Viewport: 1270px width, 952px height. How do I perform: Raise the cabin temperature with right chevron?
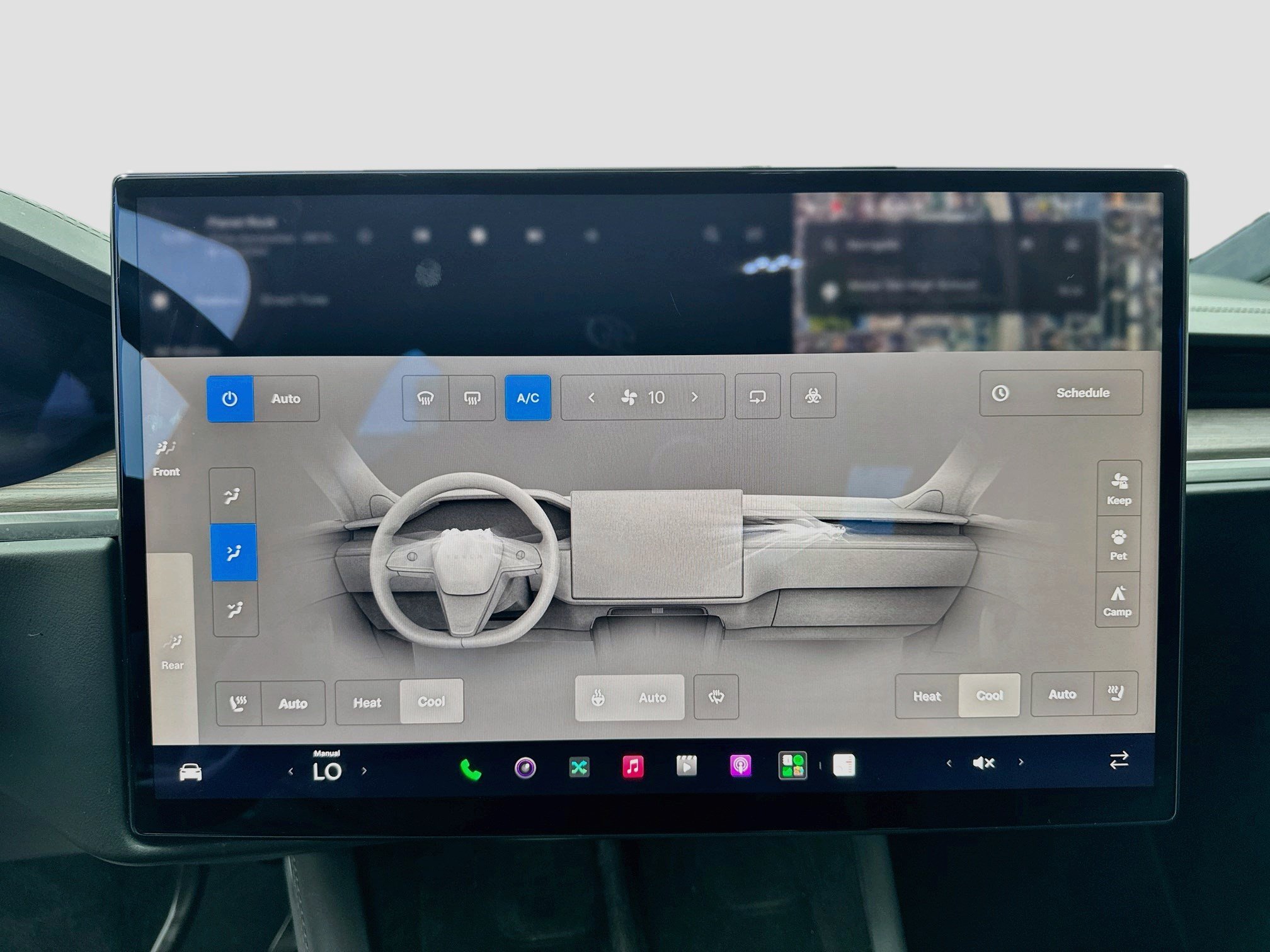tap(364, 771)
